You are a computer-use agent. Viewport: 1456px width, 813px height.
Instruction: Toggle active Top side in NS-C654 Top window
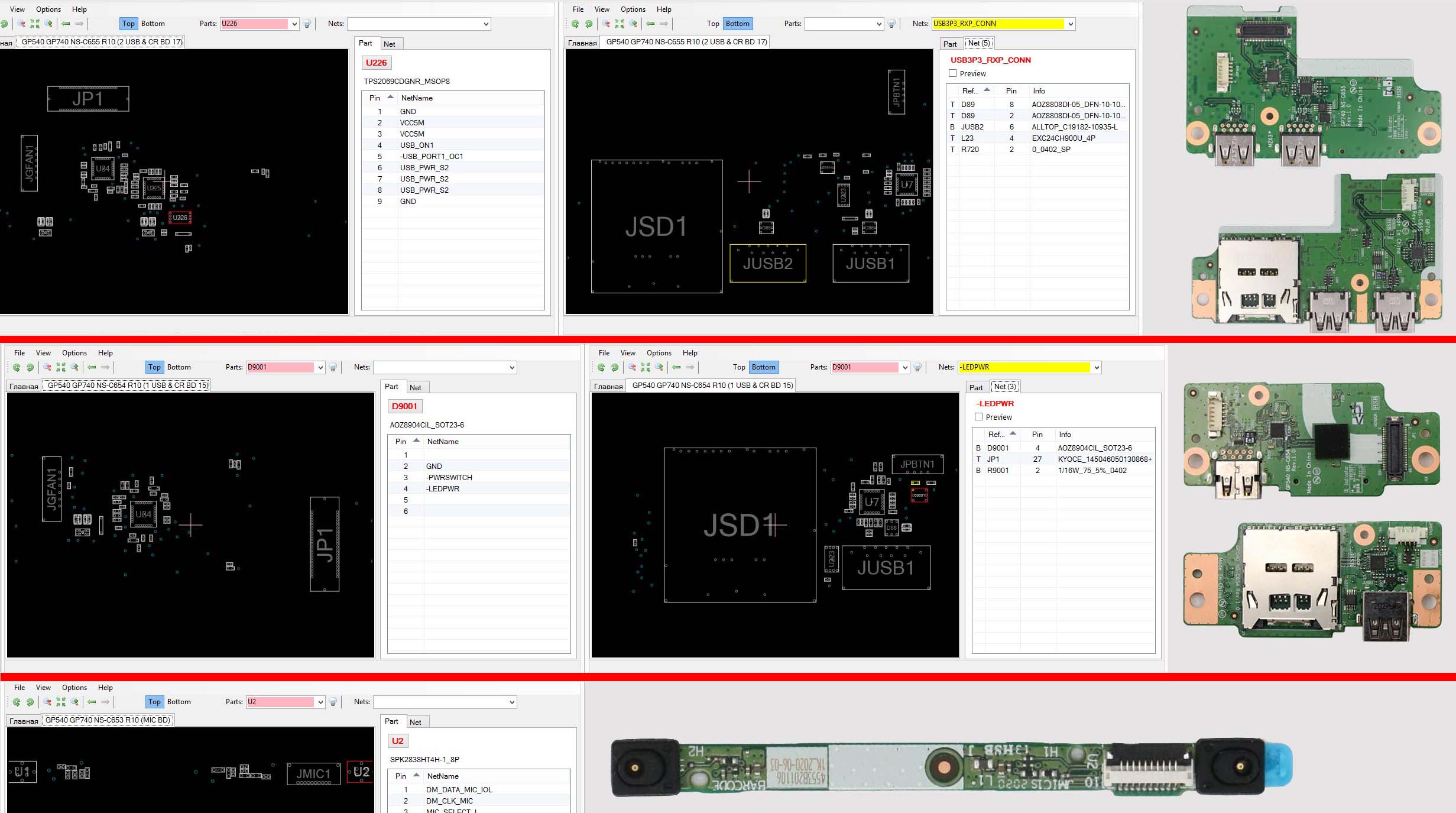[x=154, y=367]
